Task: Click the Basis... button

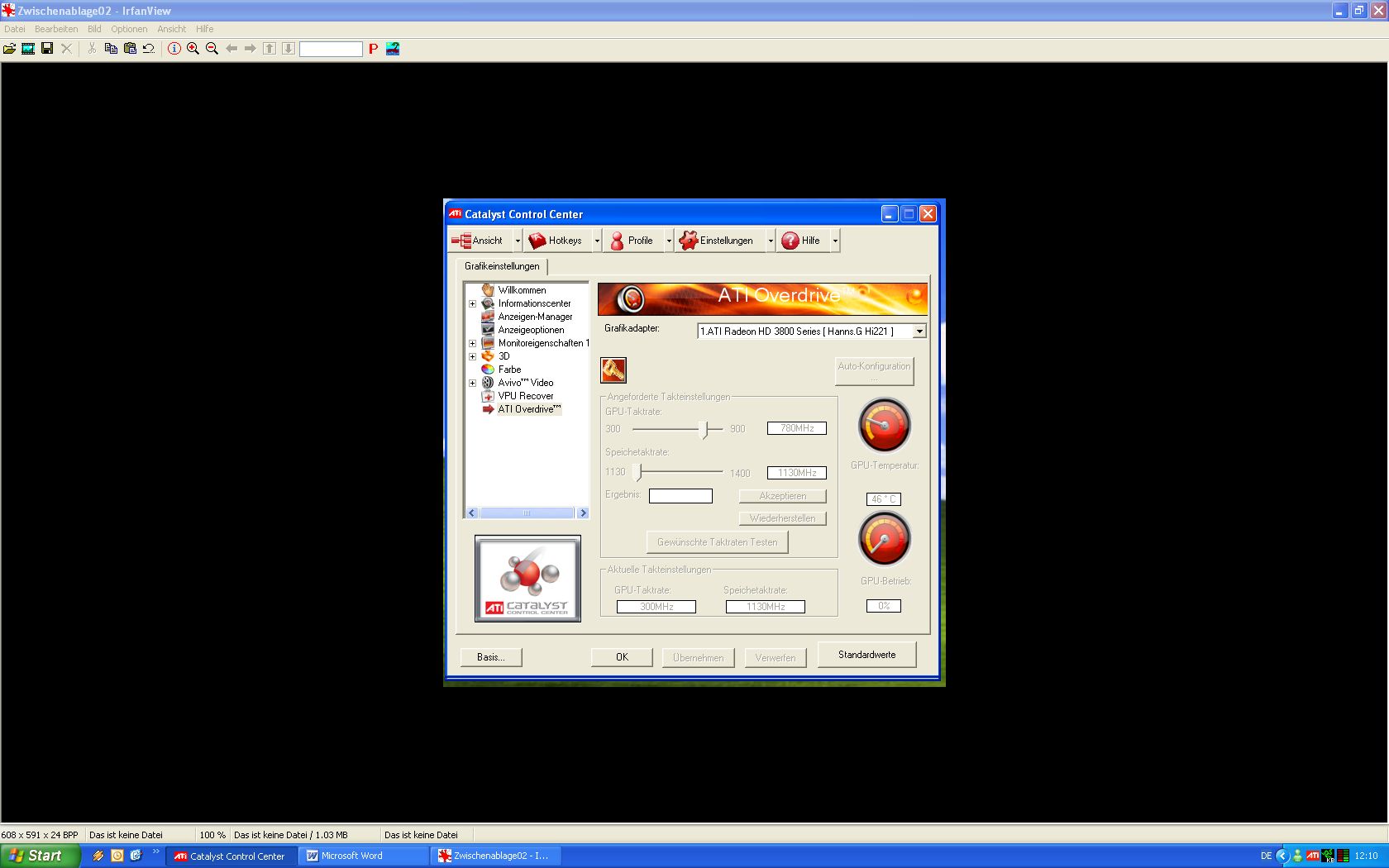Action: point(491,657)
